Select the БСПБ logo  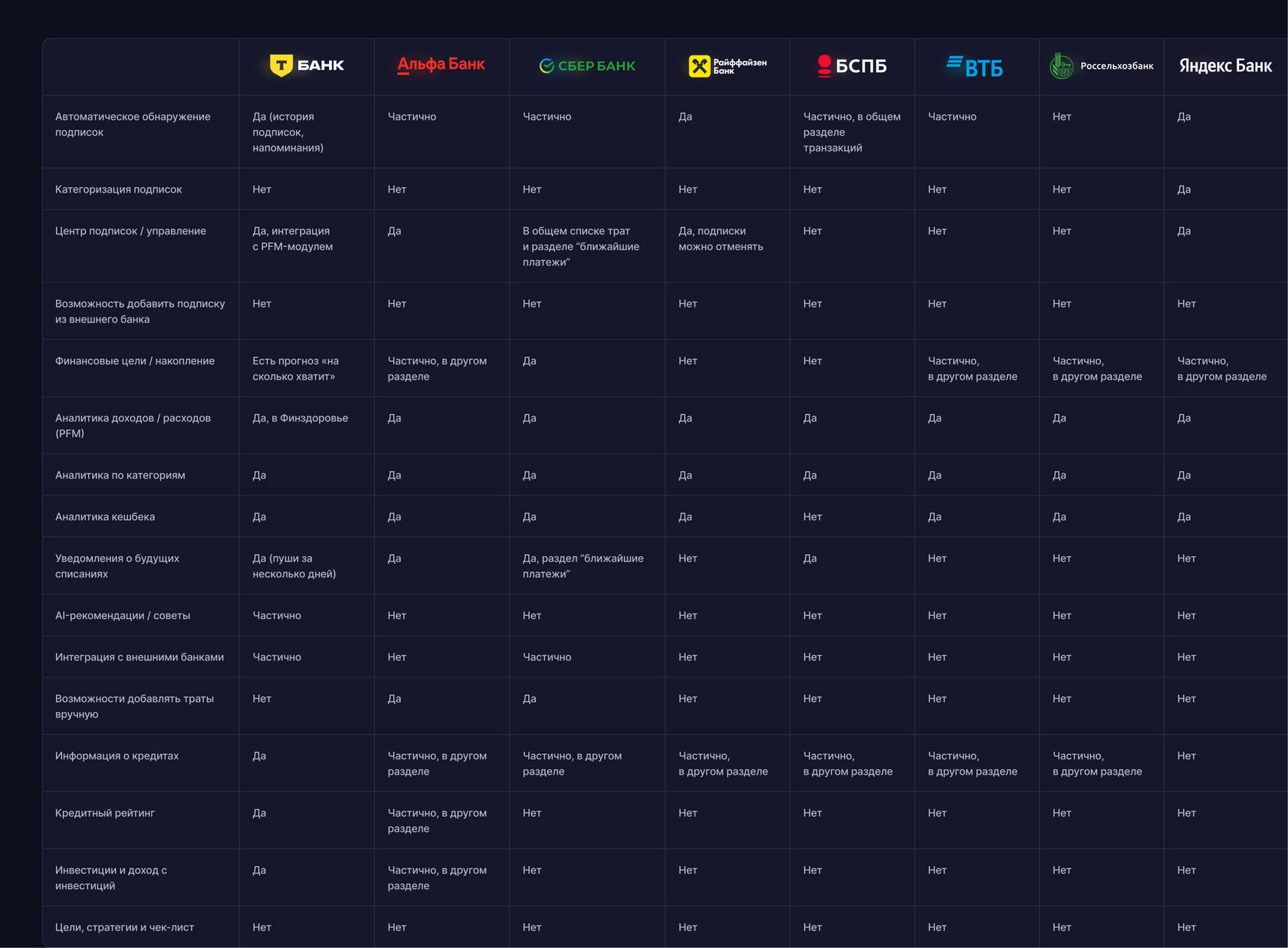tap(852, 66)
